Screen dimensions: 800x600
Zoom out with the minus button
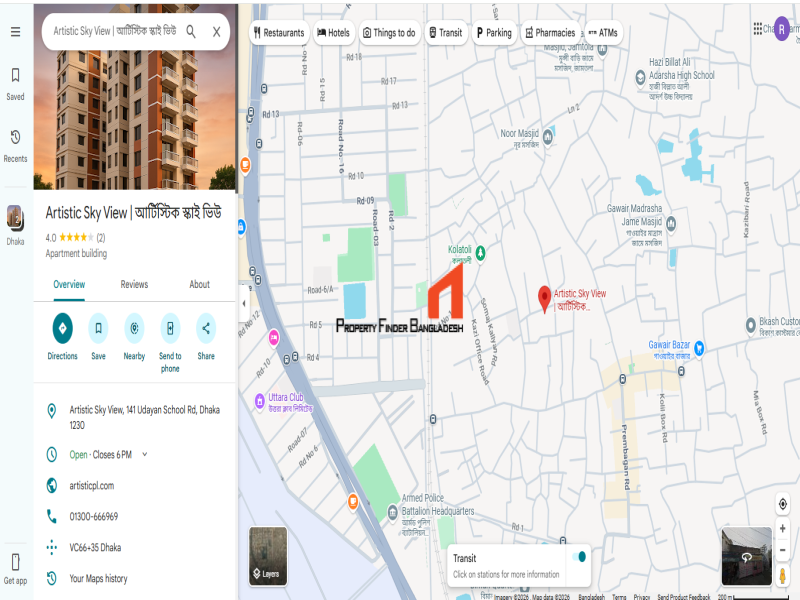pos(783,551)
